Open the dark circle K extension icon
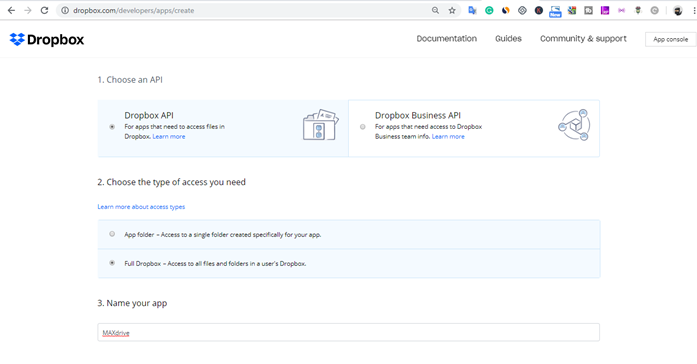 [539, 10]
